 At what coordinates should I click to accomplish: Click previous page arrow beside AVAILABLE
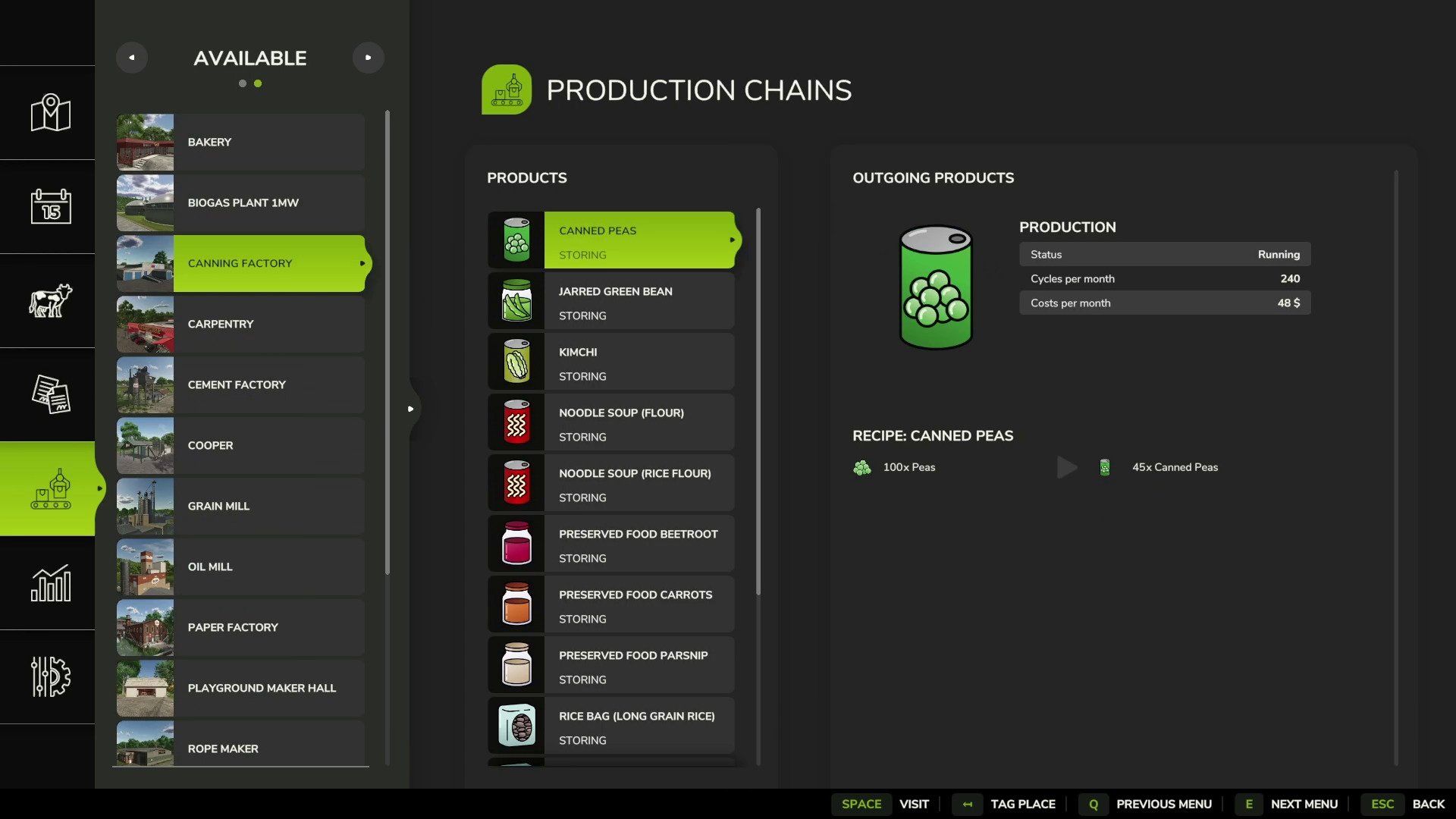pos(132,58)
